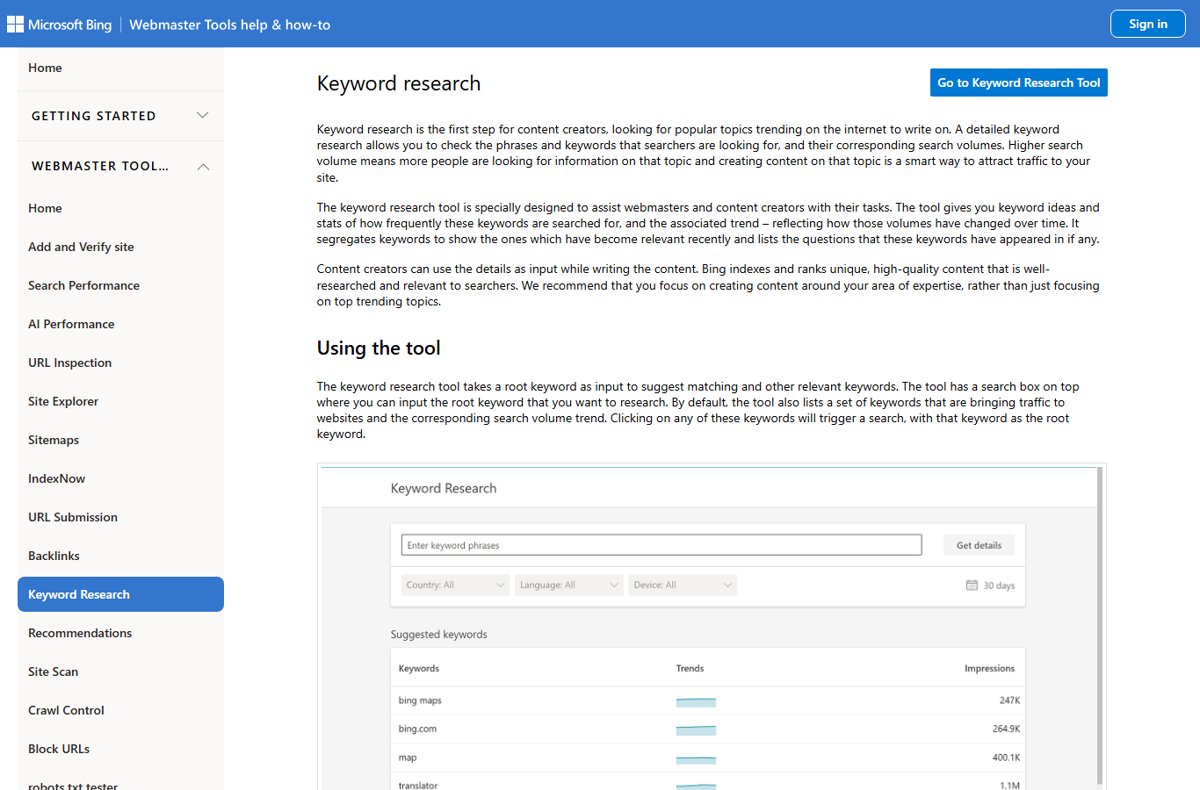The width and height of the screenshot is (1200, 790).
Task: Click the Microsoft Bing logo
Action: [x=59, y=24]
